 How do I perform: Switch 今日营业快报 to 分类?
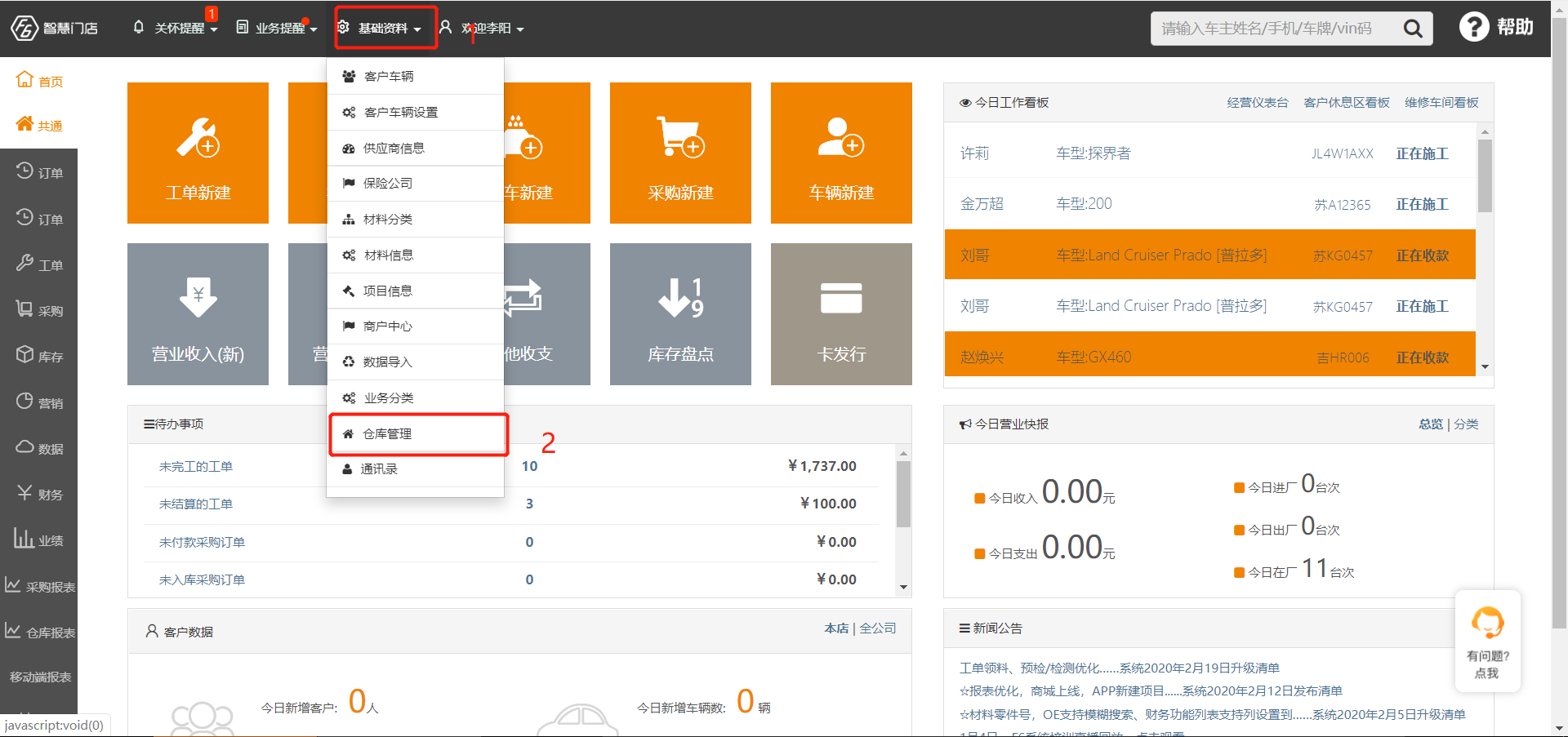(x=1466, y=424)
